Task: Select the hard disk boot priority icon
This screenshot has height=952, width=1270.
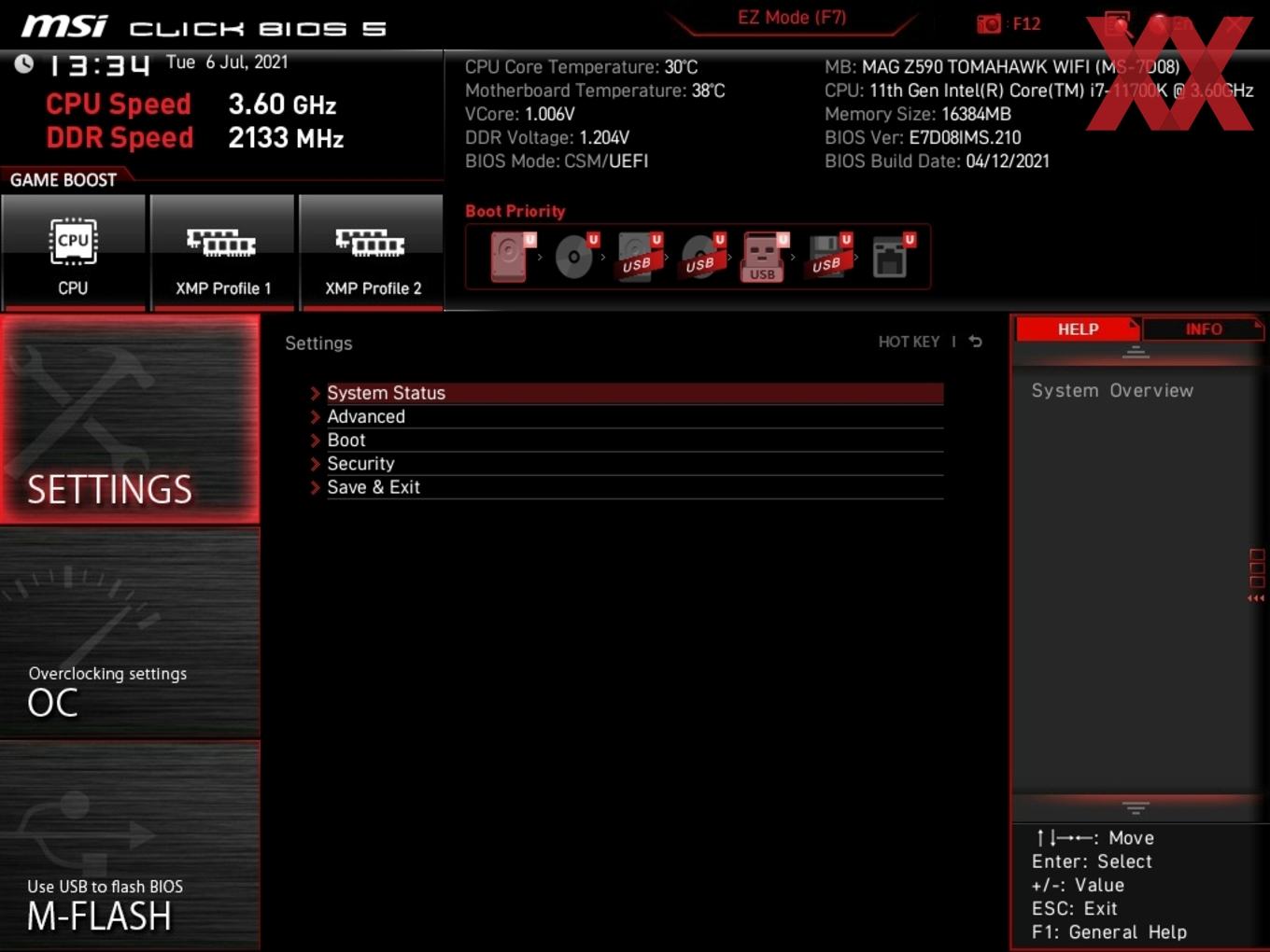Action: (512, 257)
